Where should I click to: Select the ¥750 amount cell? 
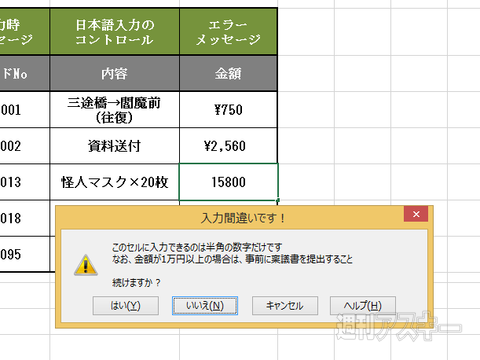click(x=228, y=110)
